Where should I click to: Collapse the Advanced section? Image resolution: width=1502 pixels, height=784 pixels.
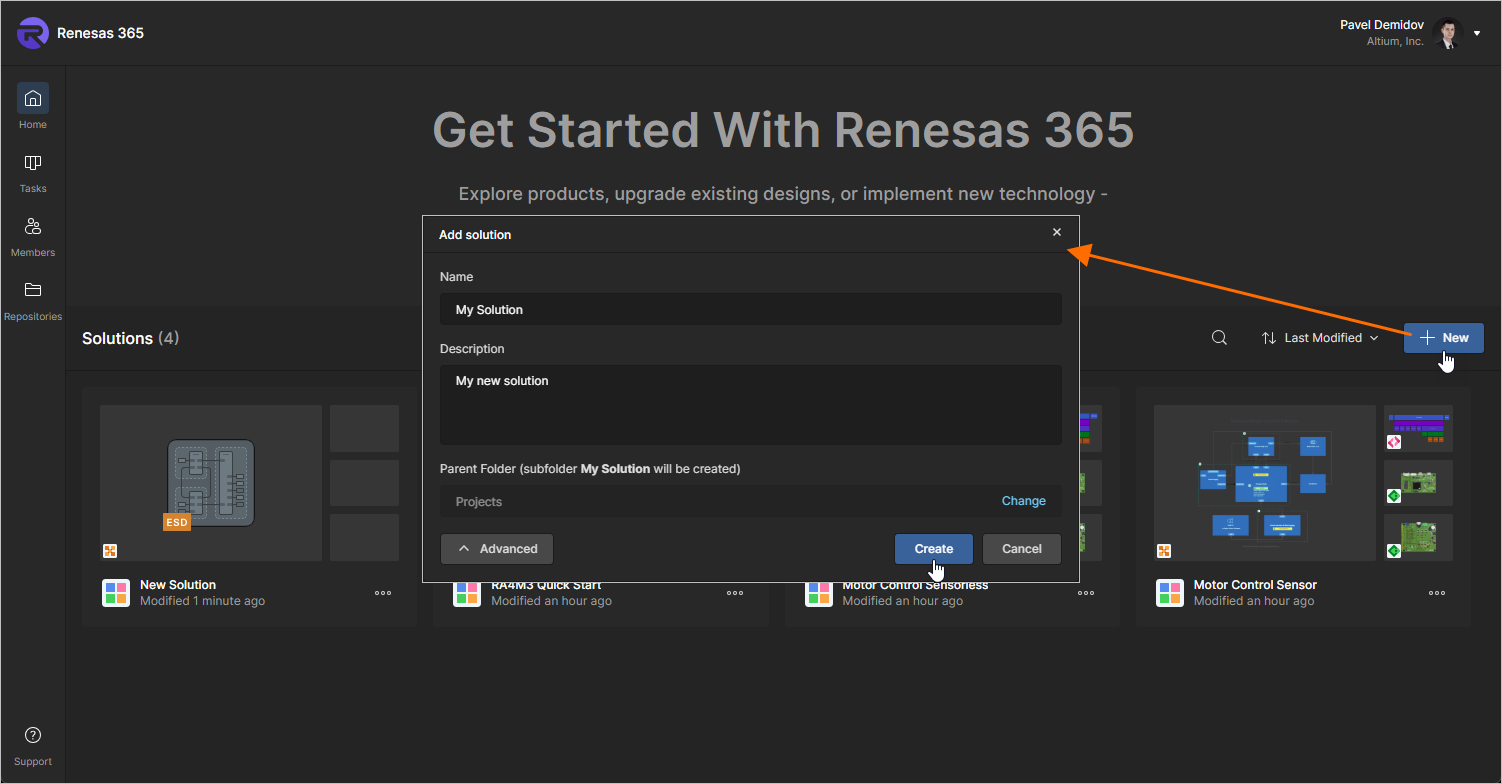pyautogui.click(x=497, y=549)
